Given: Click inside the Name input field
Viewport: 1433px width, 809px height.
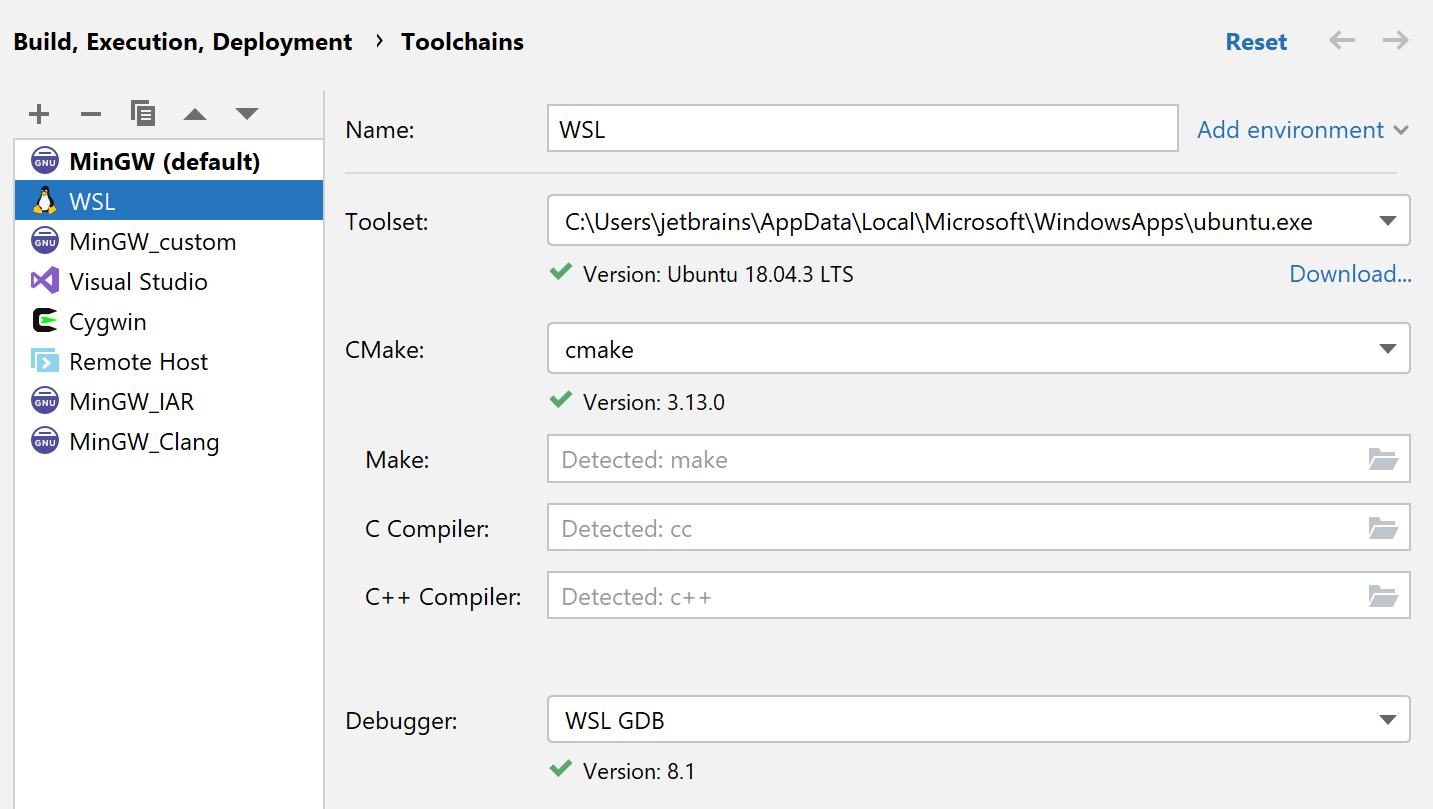Looking at the screenshot, I should [862, 128].
